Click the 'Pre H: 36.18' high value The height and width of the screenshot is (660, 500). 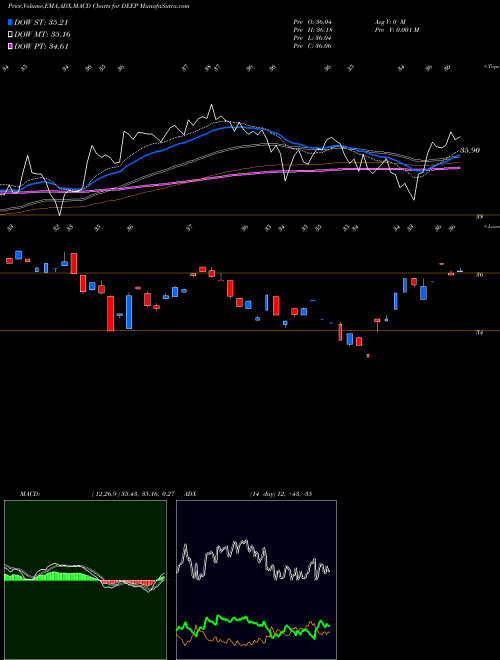[x=312, y=30]
